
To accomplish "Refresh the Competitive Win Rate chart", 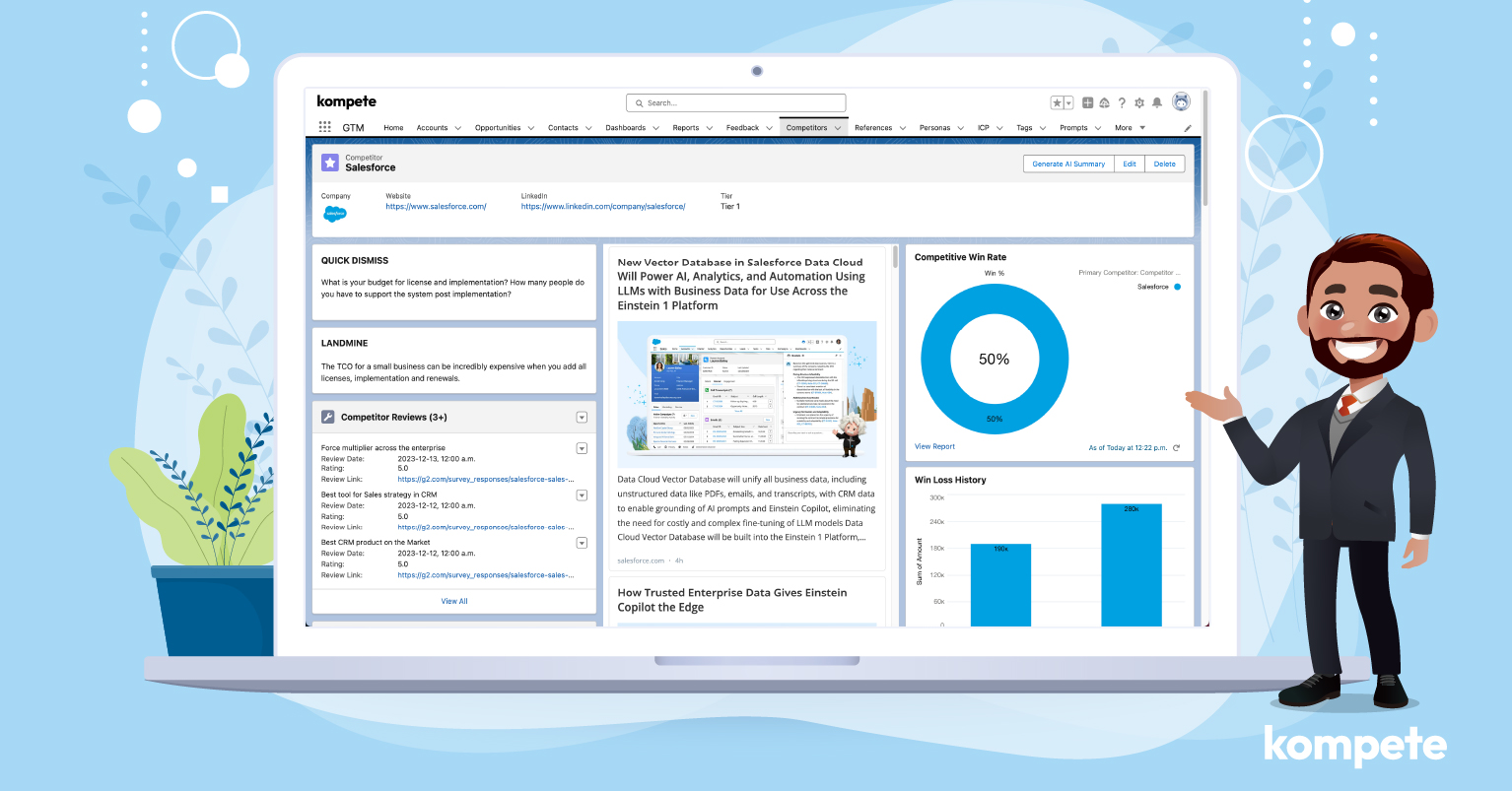I will point(1176,447).
